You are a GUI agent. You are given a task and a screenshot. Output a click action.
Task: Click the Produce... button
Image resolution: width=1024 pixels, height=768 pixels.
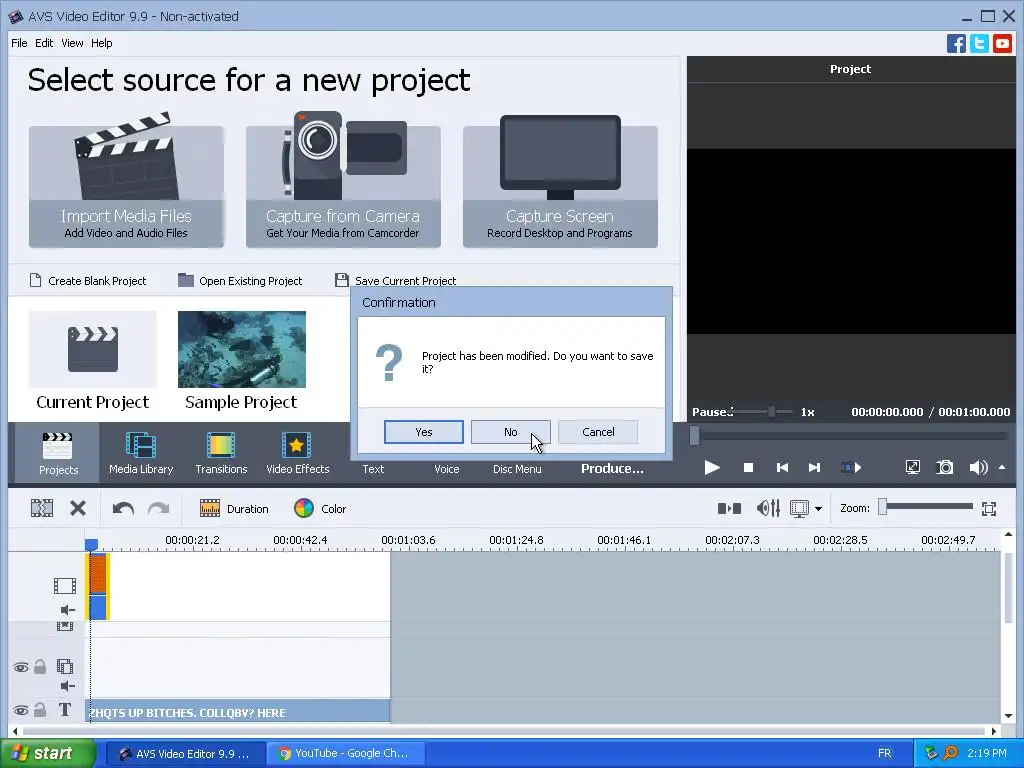pyautogui.click(x=612, y=468)
